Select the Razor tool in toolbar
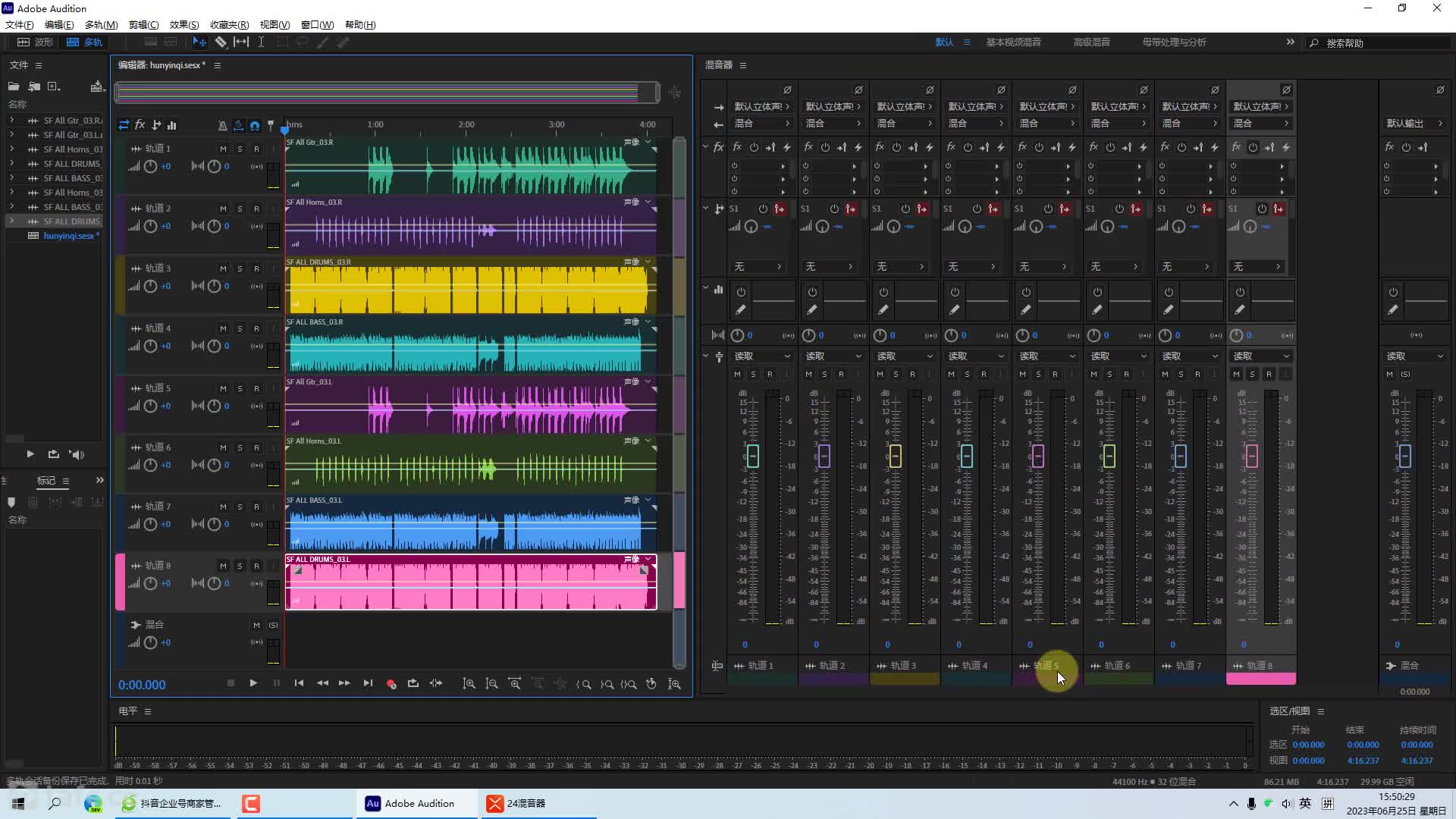1456x819 pixels. click(221, 42)
